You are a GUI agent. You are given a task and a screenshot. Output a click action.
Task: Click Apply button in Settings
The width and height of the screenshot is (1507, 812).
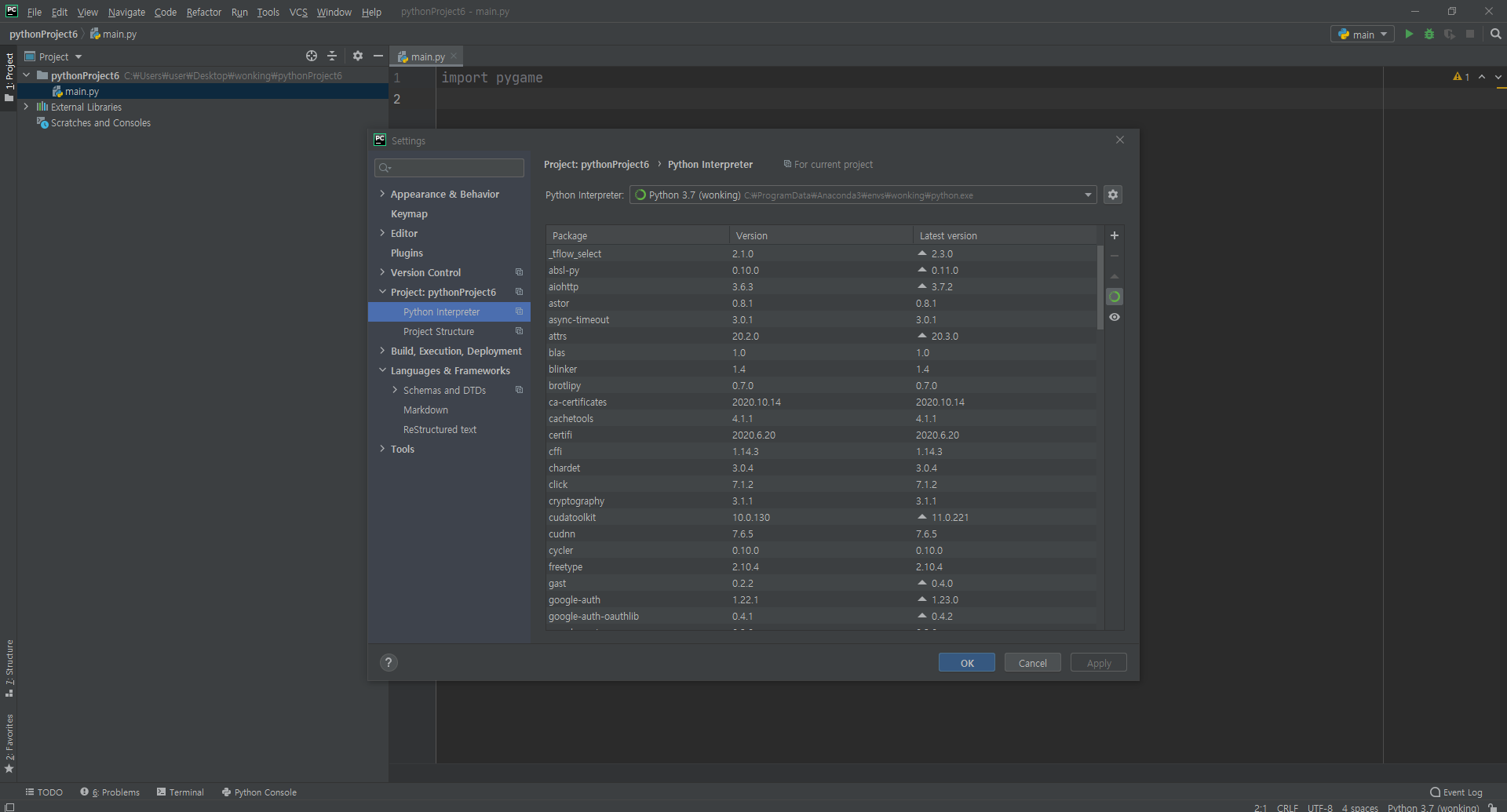pyautogui.click(x=1099, y=663)
